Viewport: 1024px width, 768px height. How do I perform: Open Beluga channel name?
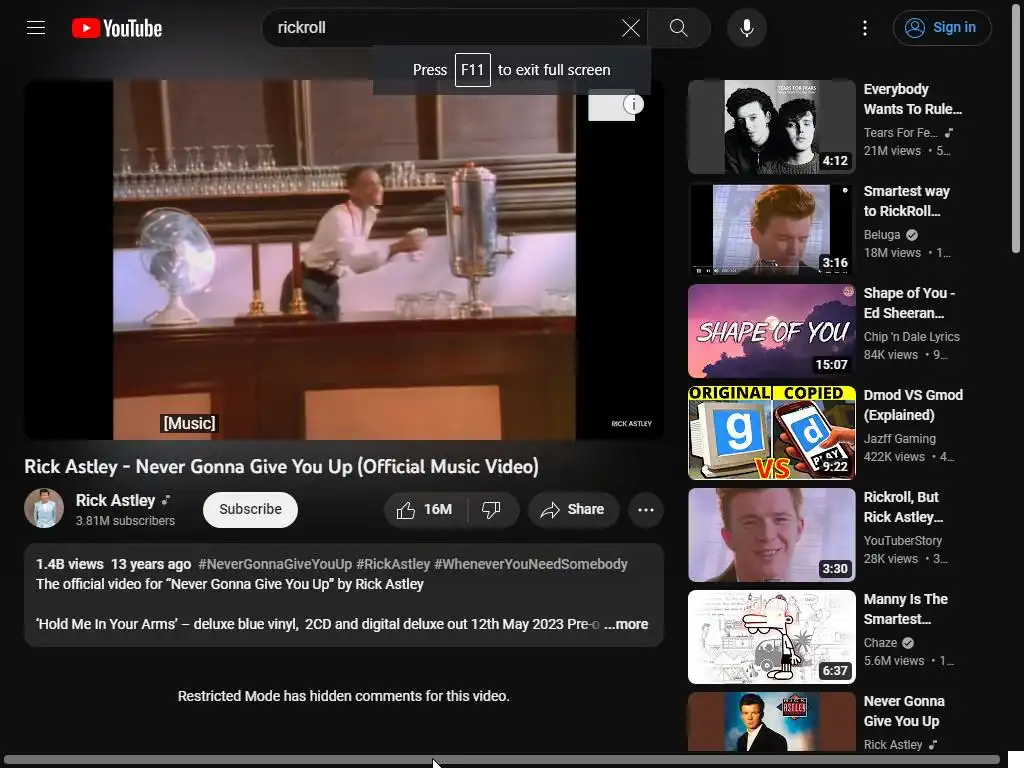click(882, 234)
